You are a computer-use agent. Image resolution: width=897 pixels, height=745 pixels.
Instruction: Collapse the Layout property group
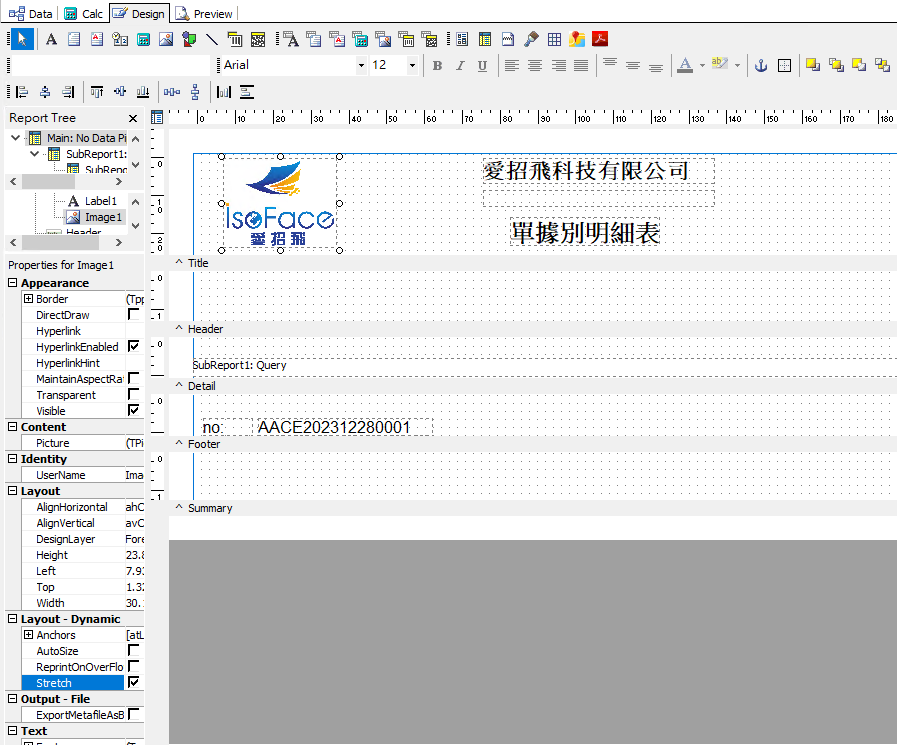[x=13, y=491]
